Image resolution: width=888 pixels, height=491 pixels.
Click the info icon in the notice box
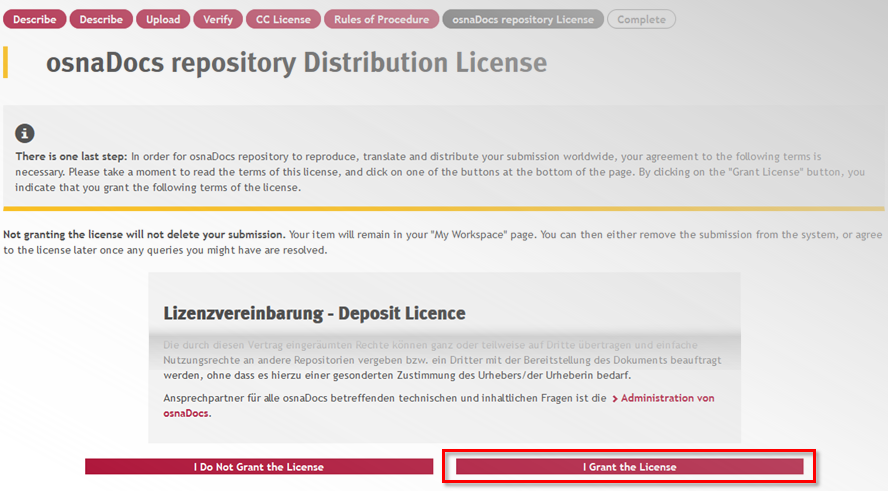(x=25, y=134)
